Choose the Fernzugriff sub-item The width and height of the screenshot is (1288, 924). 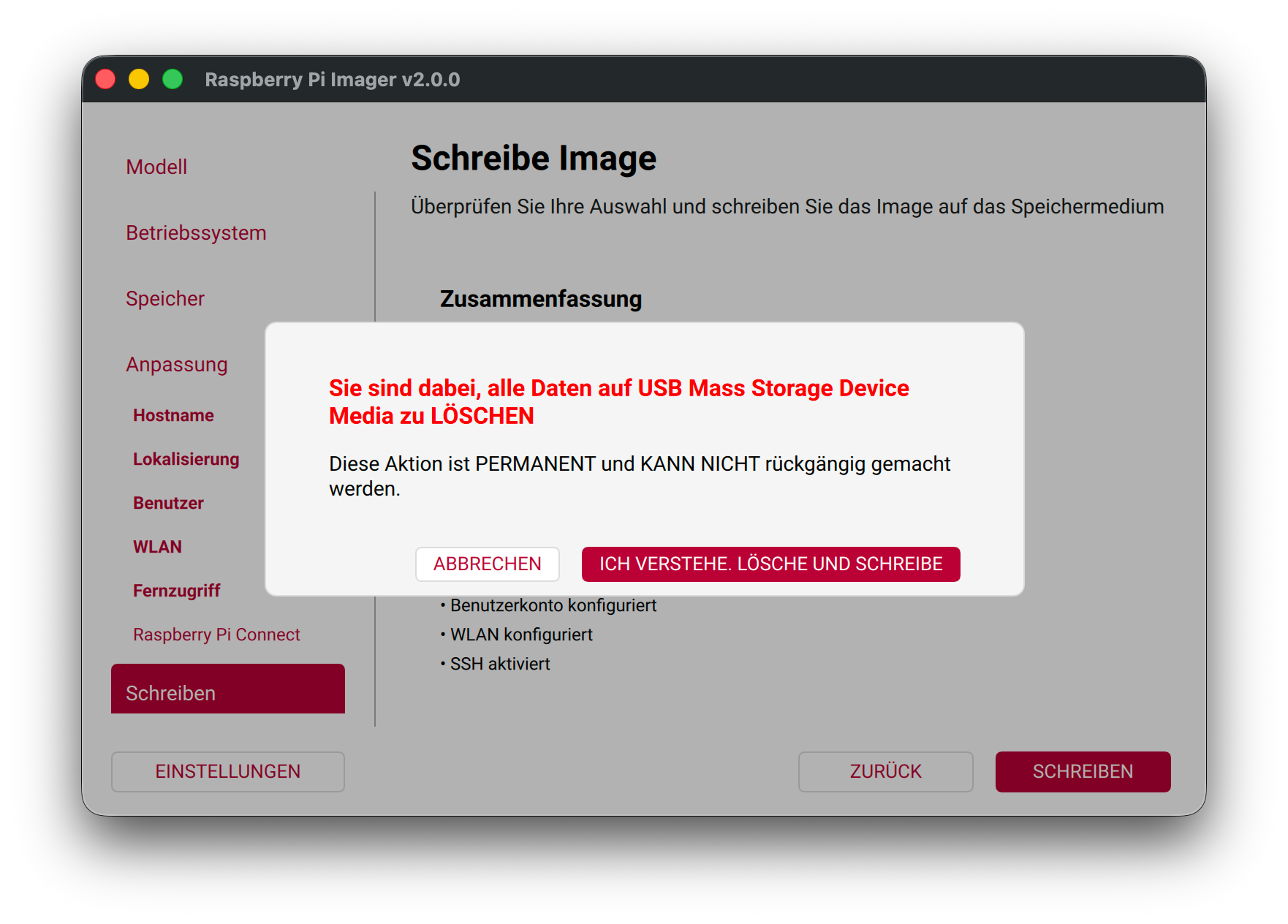pos(176,591)
